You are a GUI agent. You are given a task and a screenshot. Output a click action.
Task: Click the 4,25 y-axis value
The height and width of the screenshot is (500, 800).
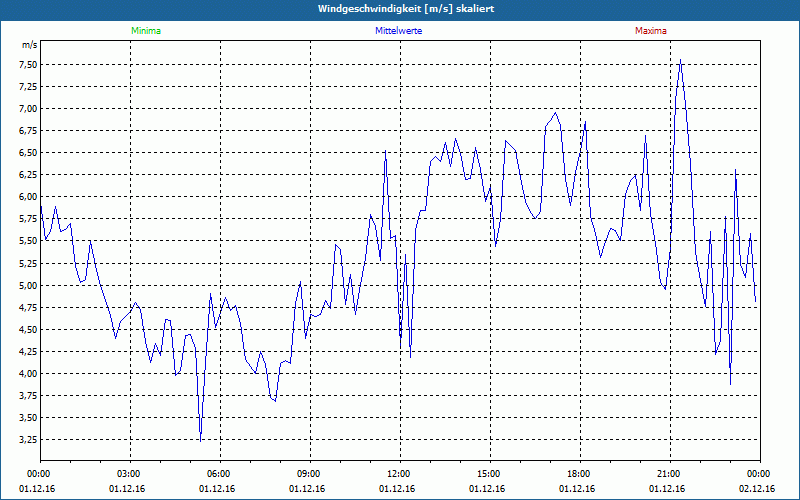coord(29,351)
